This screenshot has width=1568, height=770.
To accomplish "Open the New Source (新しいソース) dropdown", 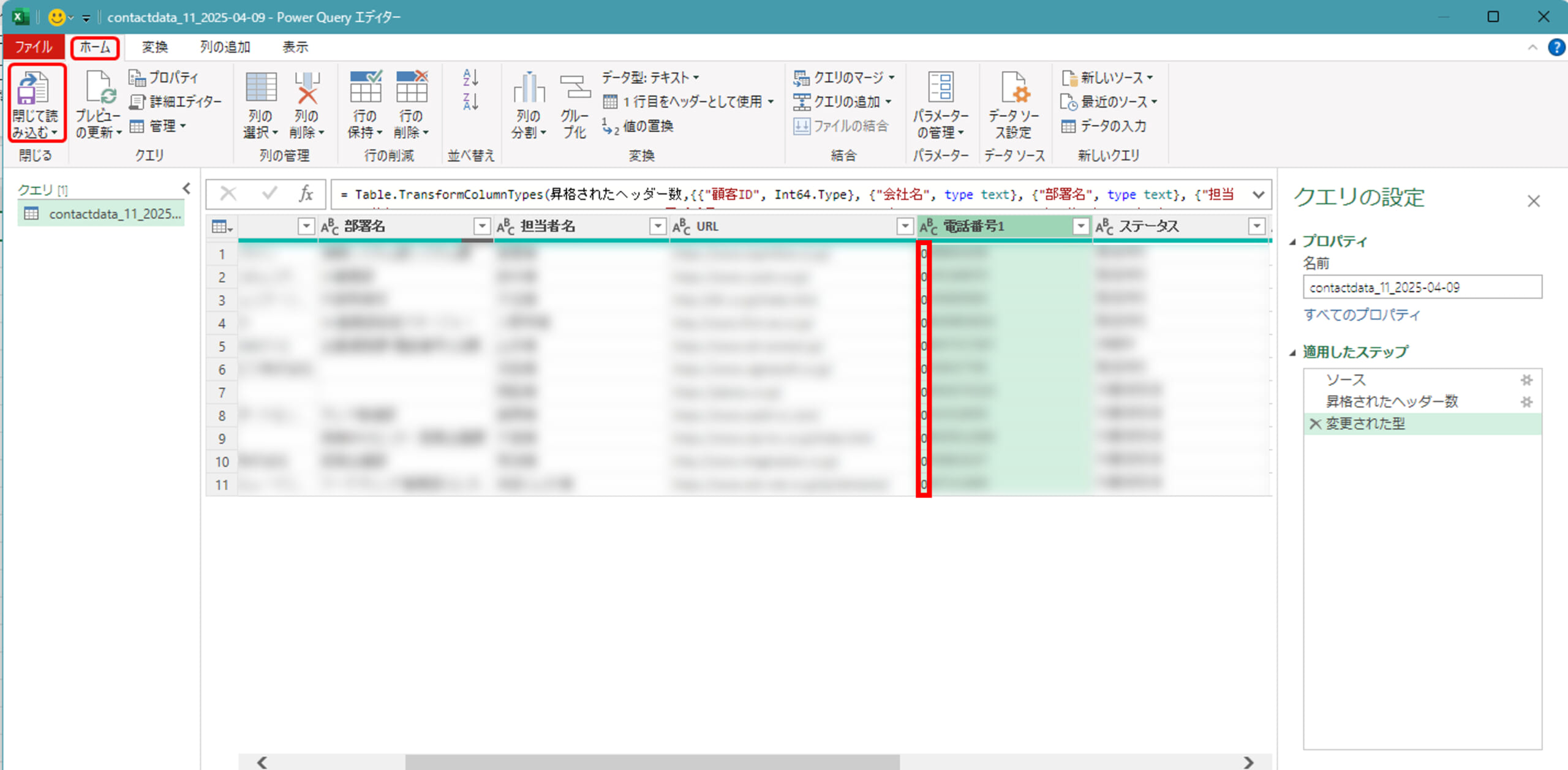I will click(1107, 78).
